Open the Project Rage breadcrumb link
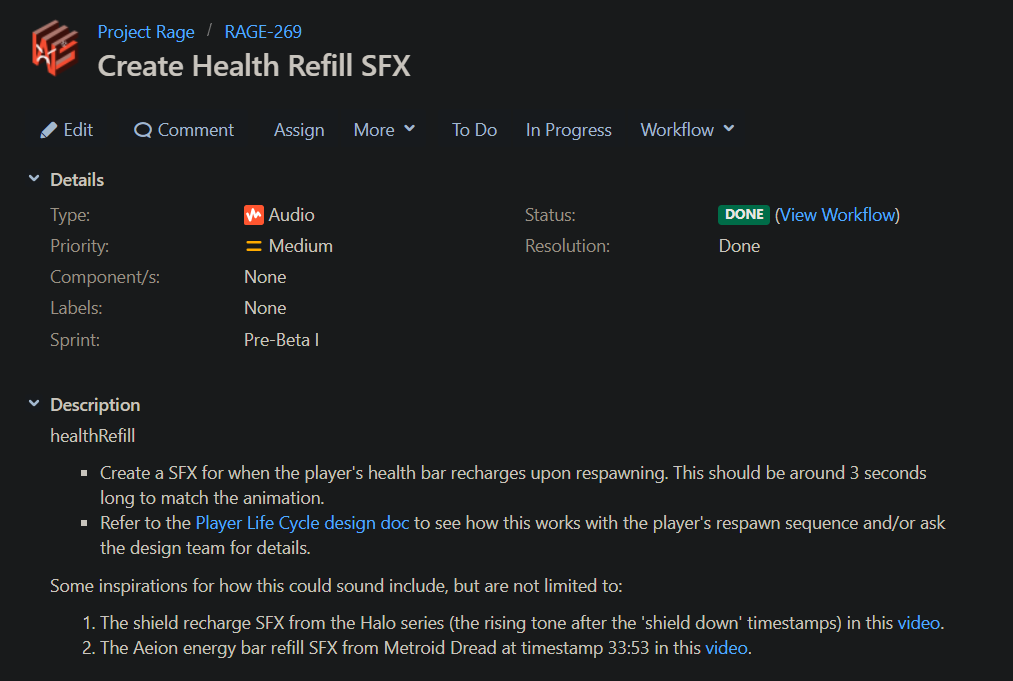The image size is (1013, 681). [x=146, y=32]
